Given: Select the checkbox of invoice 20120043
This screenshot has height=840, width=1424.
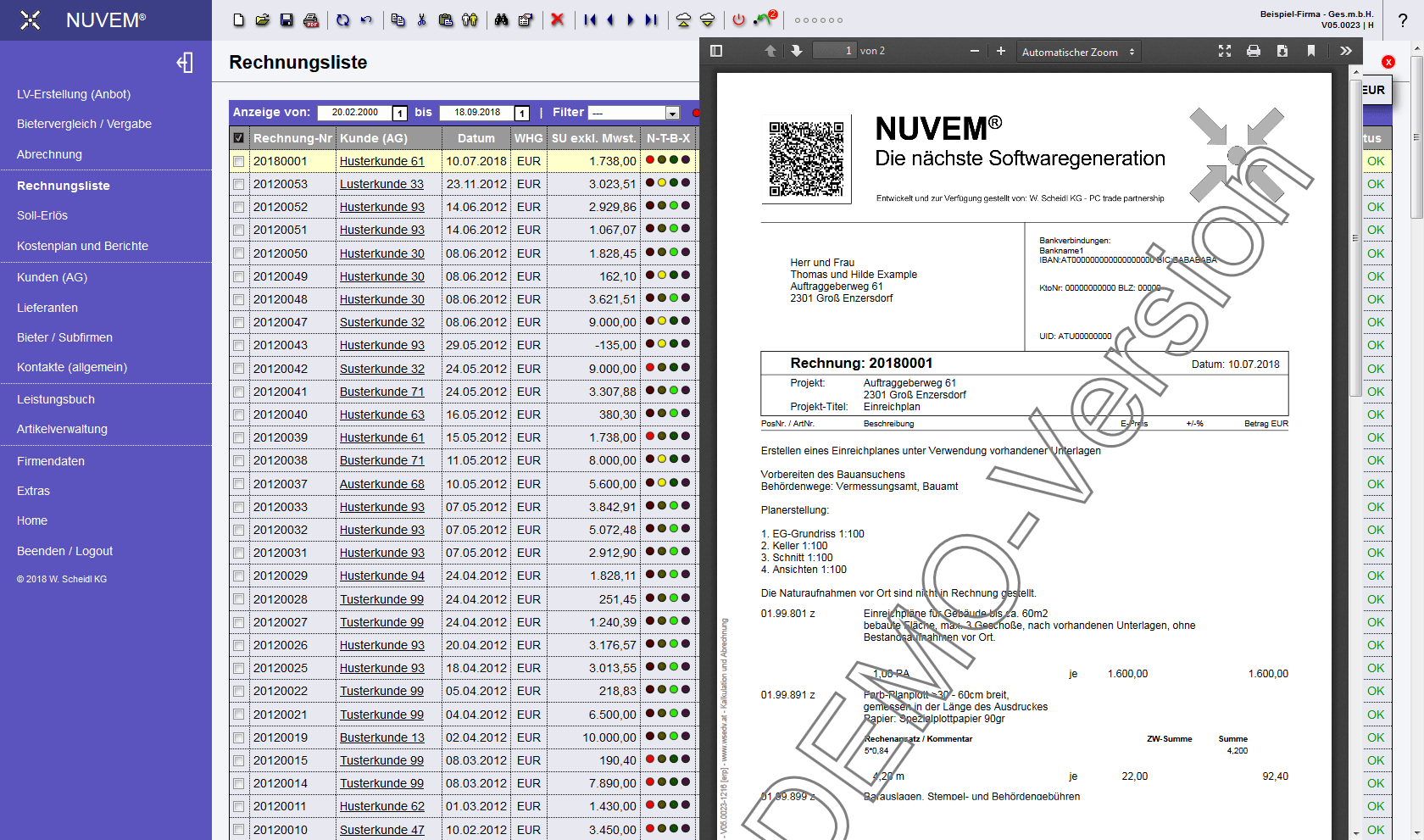Looking at the screenshot, I should (x=239, y=345).
